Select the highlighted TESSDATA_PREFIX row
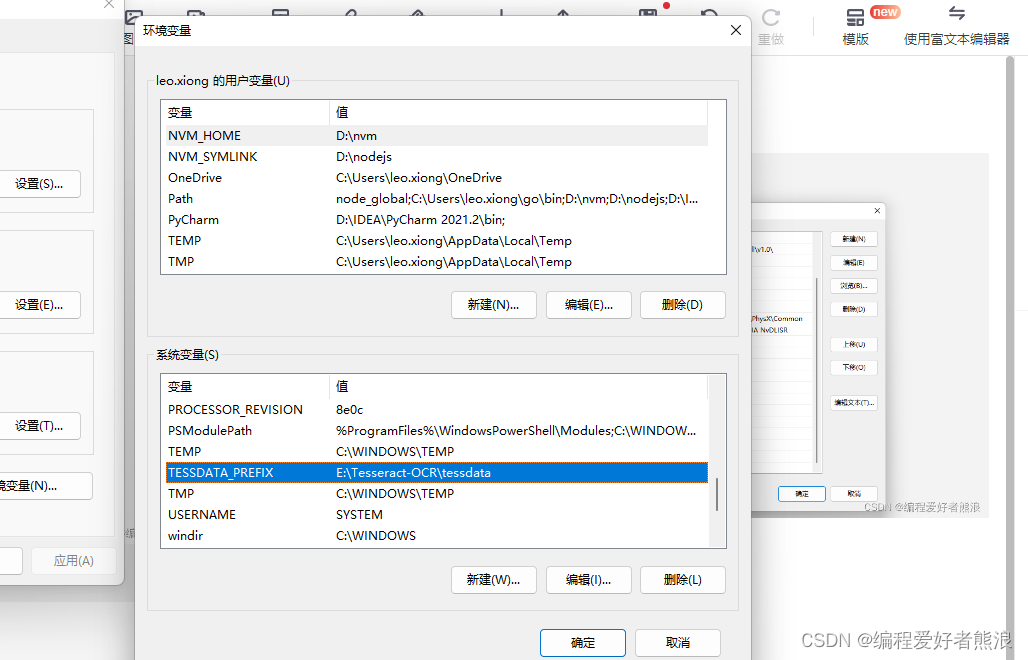Image resolution: width=1028 pixels, height=660 pixels. (437, 473)
